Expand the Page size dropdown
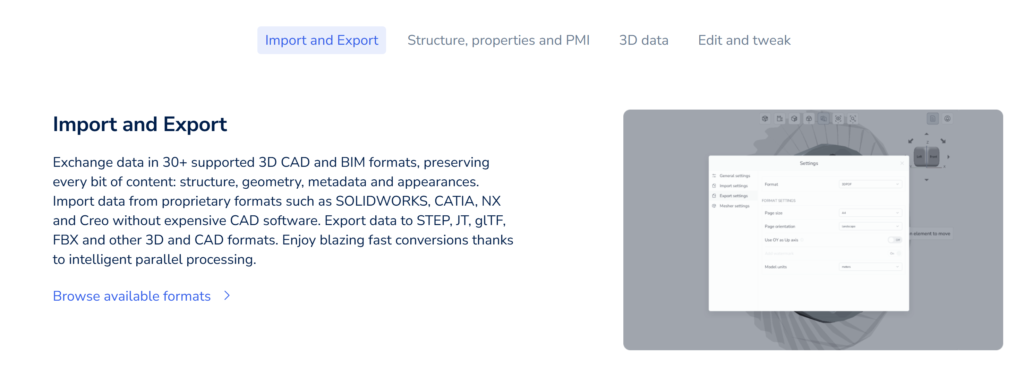Image resolution: width=1024 pixels, height=370 pixels. [x=870, y=213]
